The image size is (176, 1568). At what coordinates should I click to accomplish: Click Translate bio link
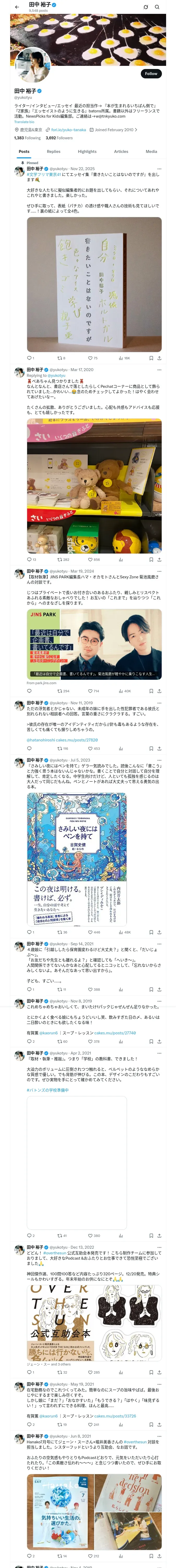[24, 122]
